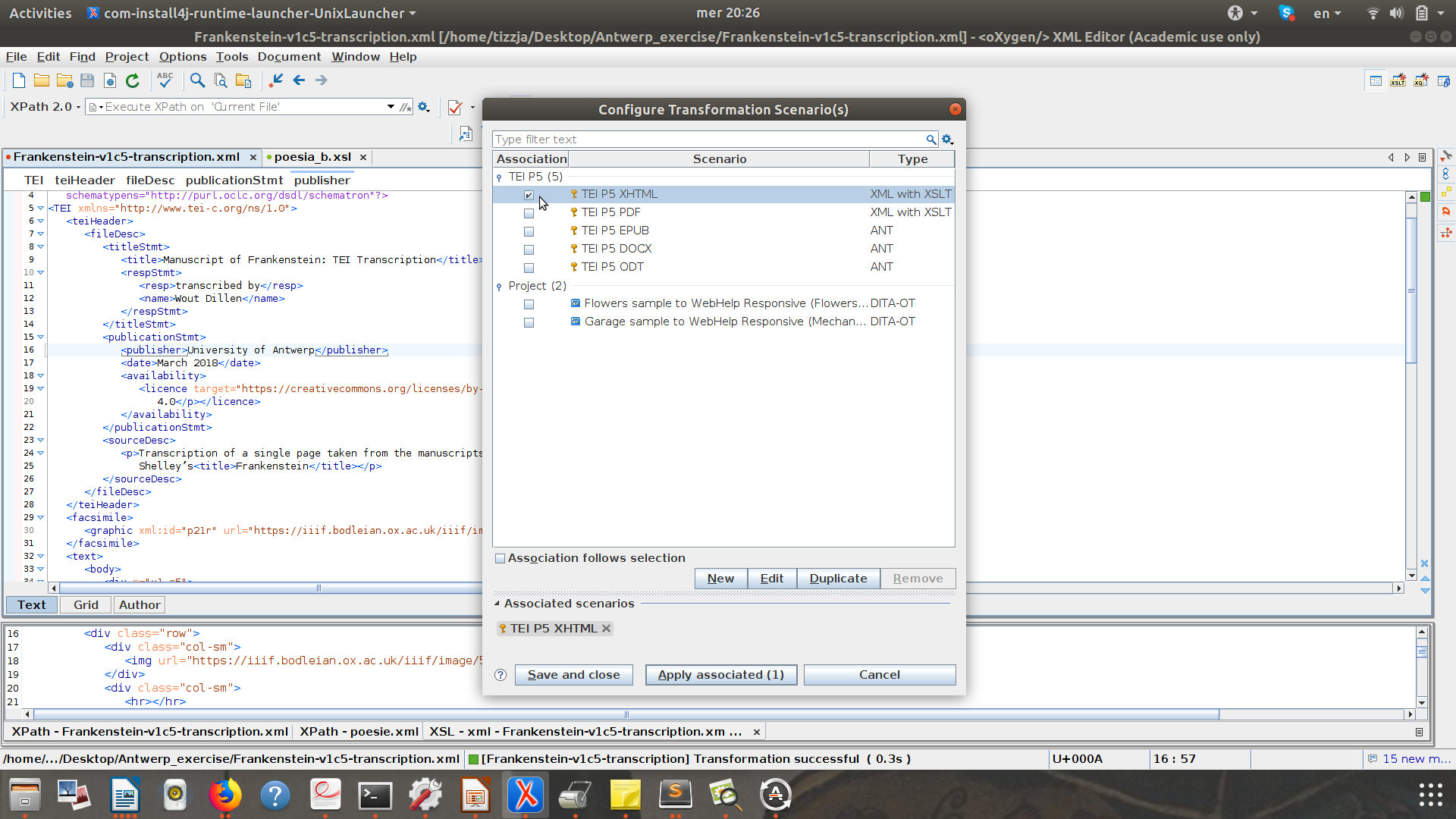This screenshot has height=819, width=1456.
Task: Open Terminal from the dock
Action: (375, 795)
